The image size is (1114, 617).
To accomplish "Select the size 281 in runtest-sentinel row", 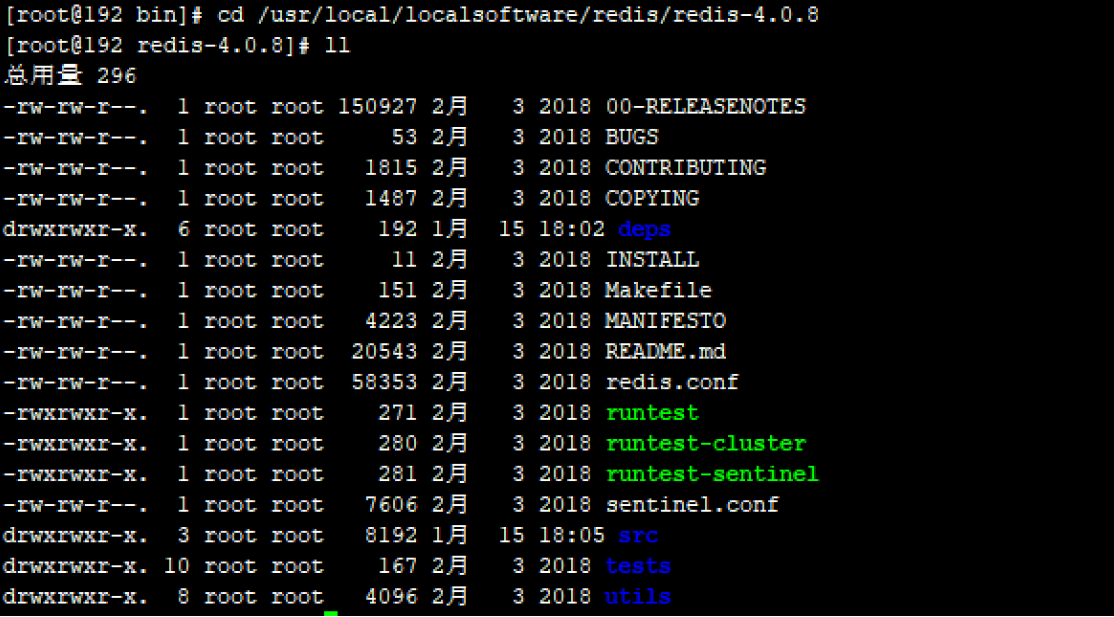I will tap(397, 474).
